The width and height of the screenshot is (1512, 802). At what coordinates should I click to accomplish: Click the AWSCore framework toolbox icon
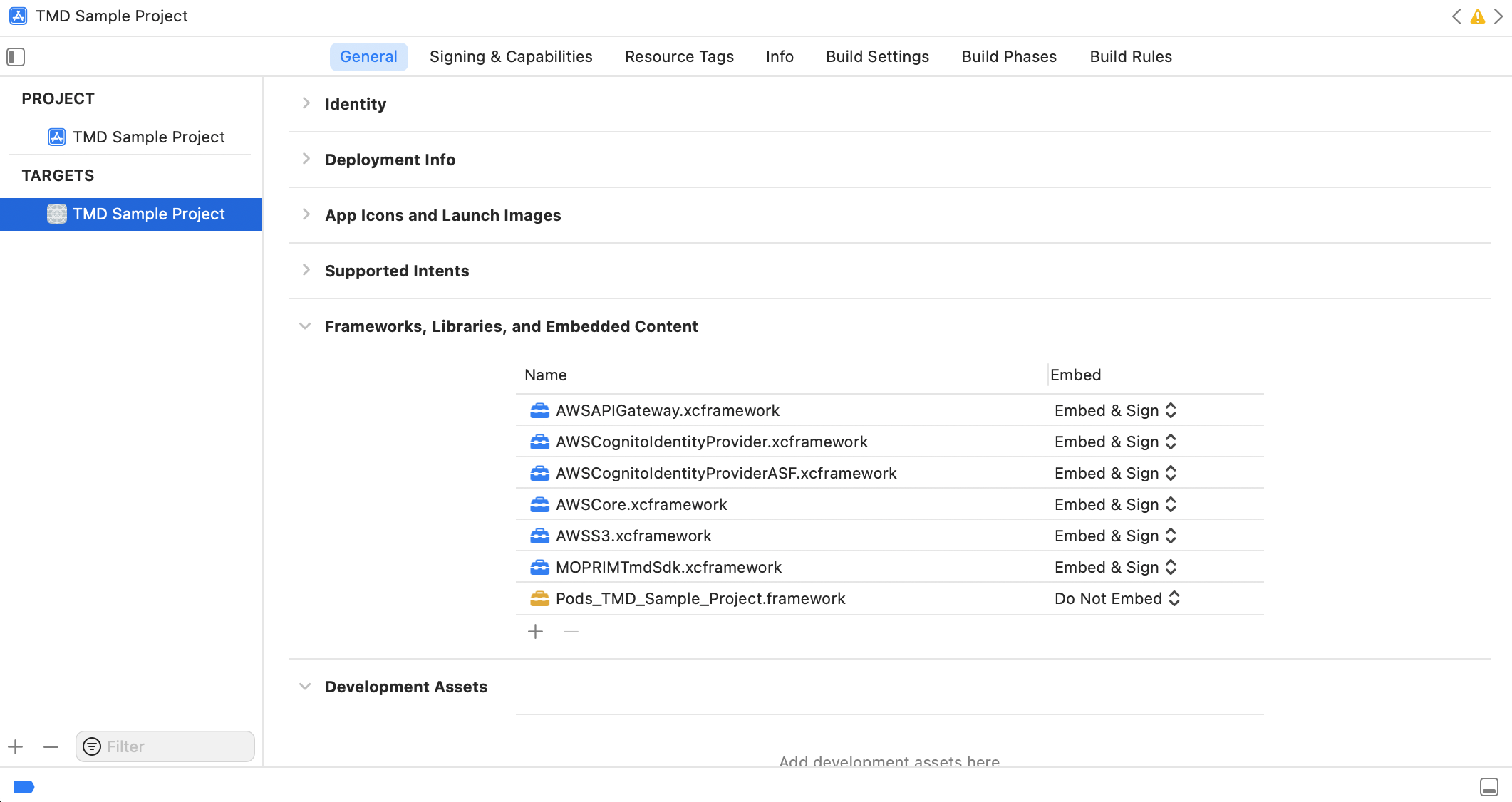click(539, 504)
